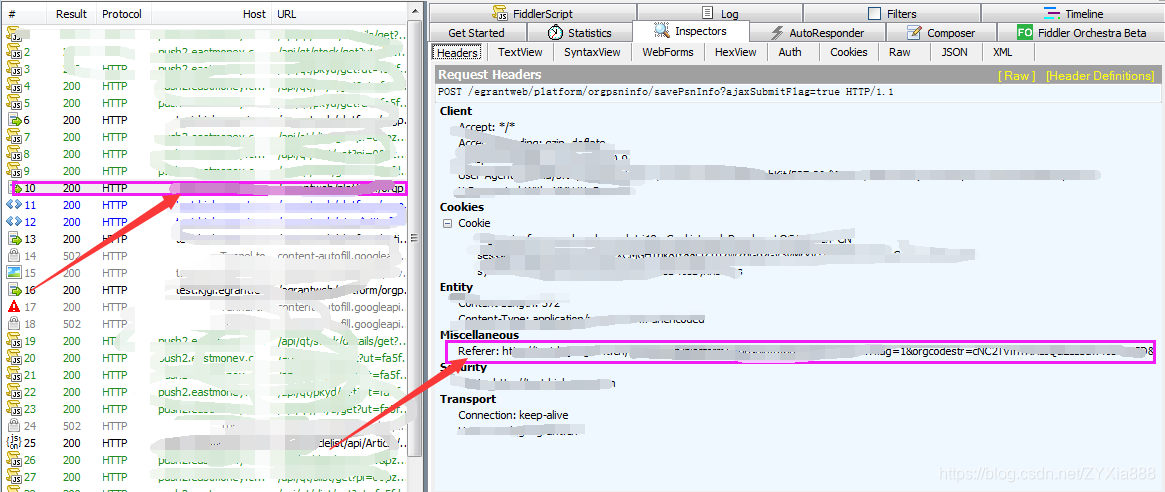
Task: Click the lock tunnel icon on session 14
Action: pos(13,256)
